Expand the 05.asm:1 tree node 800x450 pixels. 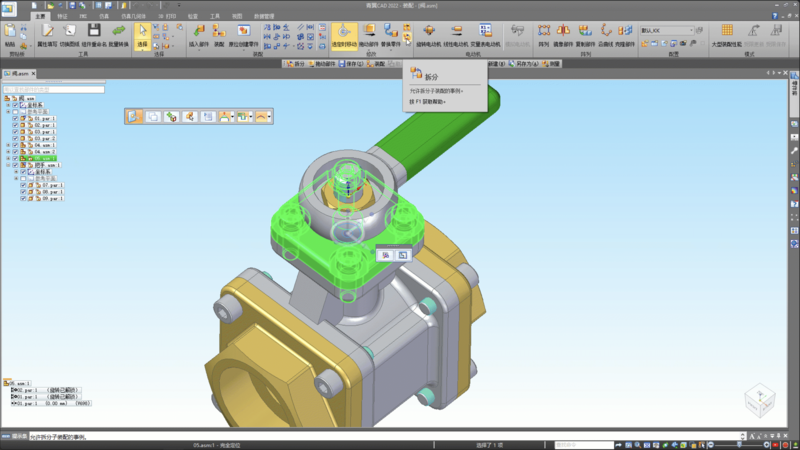8,158
